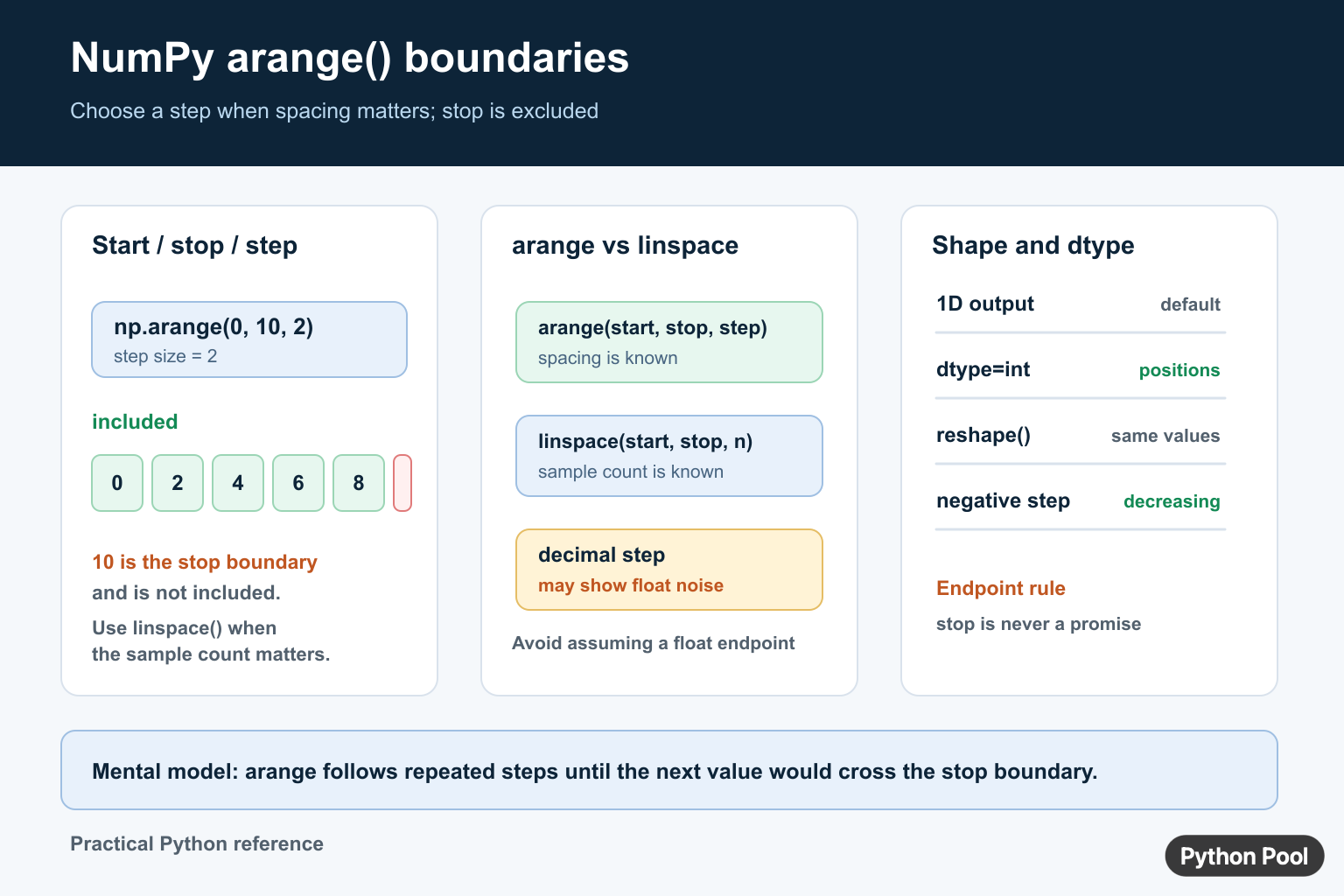Click '10 is the stop boundary' text
This screenshot has width=1344, height=896.
click(205, 562)
